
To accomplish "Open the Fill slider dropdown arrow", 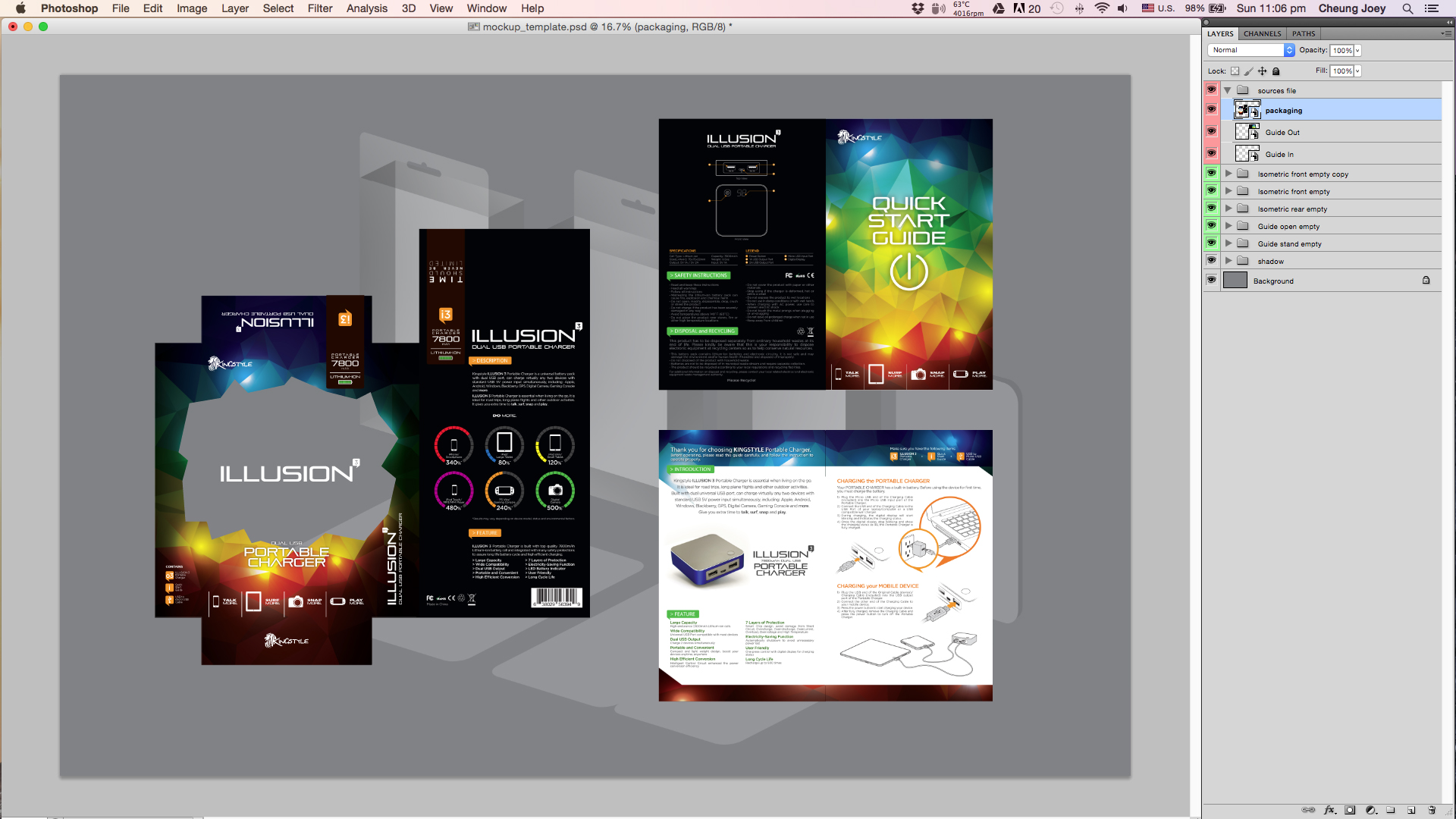I will coord(1357,71).
